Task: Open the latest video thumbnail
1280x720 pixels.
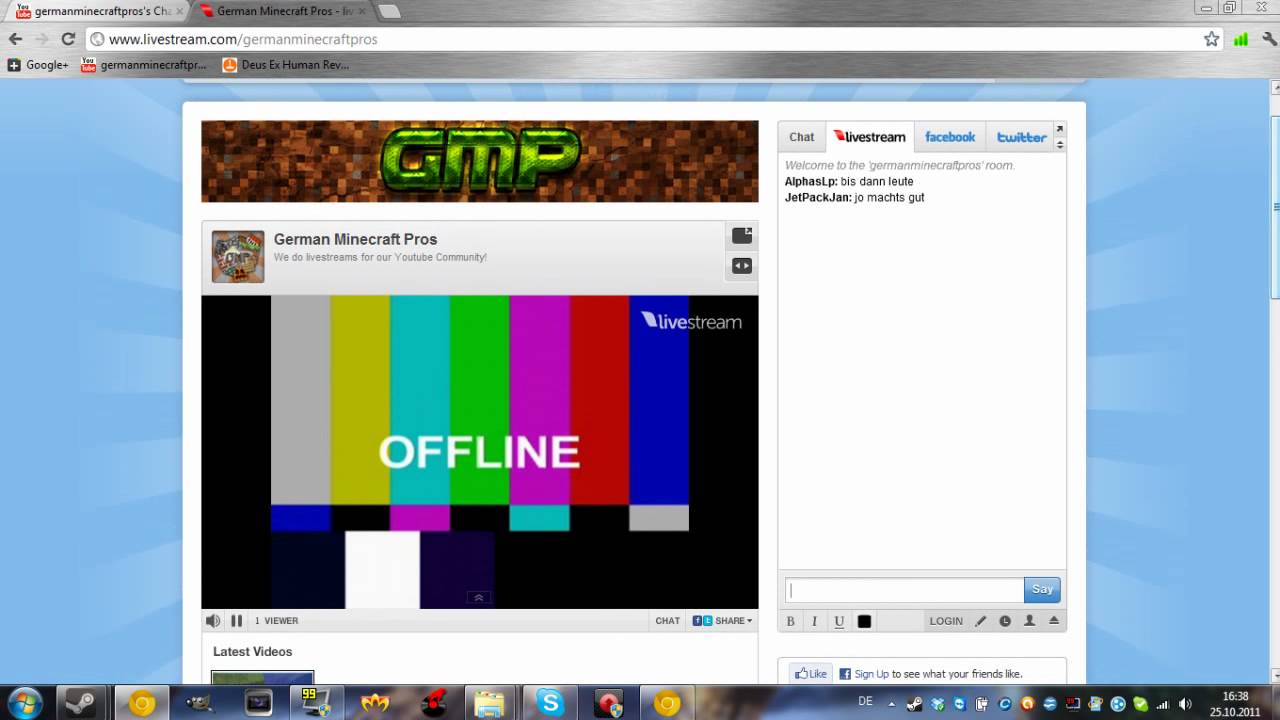Action: (262, 677)
